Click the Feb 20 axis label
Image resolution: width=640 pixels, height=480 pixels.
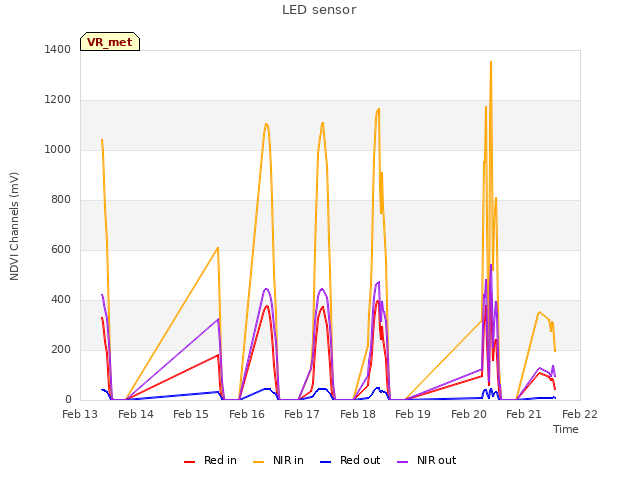pos(469,414)
